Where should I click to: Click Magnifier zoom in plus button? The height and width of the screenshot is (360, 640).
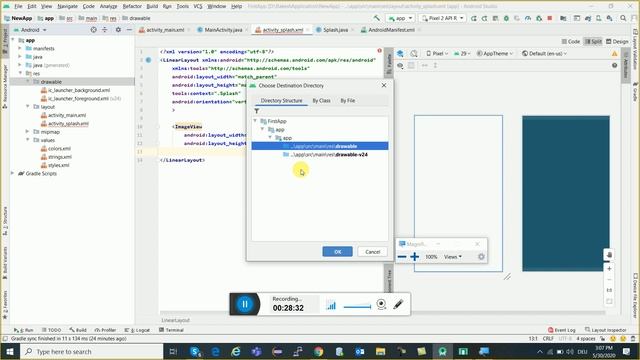tap(414, 257)
